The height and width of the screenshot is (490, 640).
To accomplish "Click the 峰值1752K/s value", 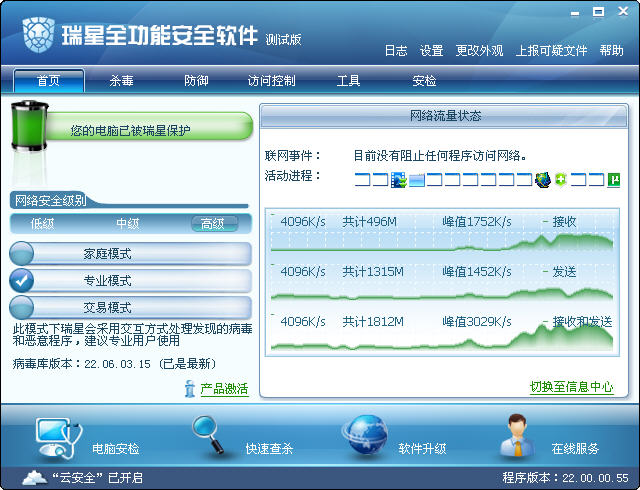I will click(477, 222).
